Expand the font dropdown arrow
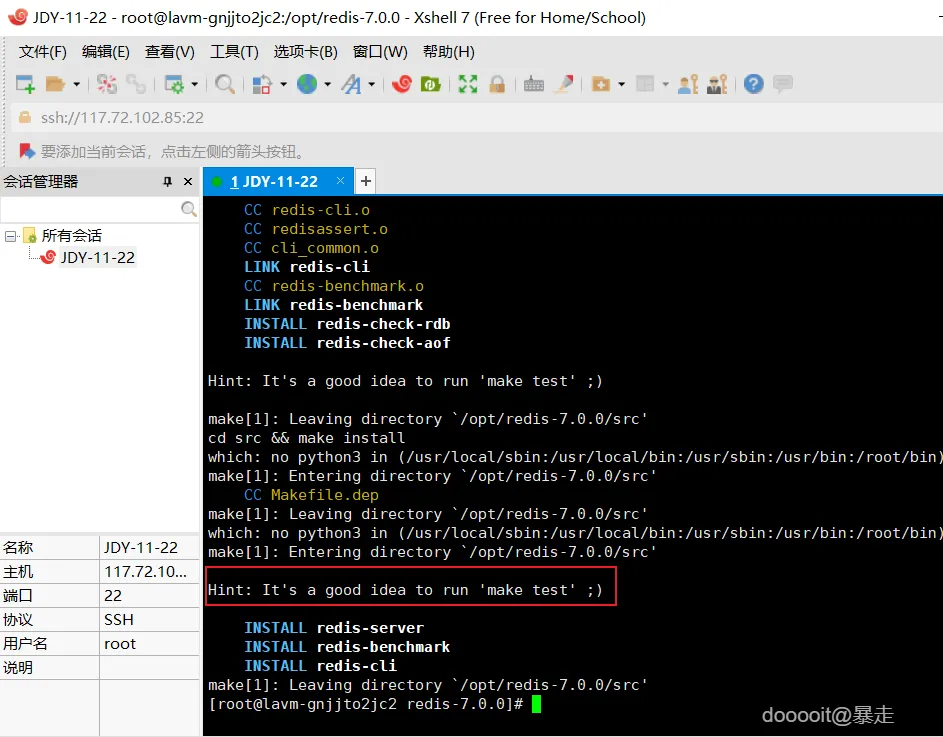 pos(372,84)
